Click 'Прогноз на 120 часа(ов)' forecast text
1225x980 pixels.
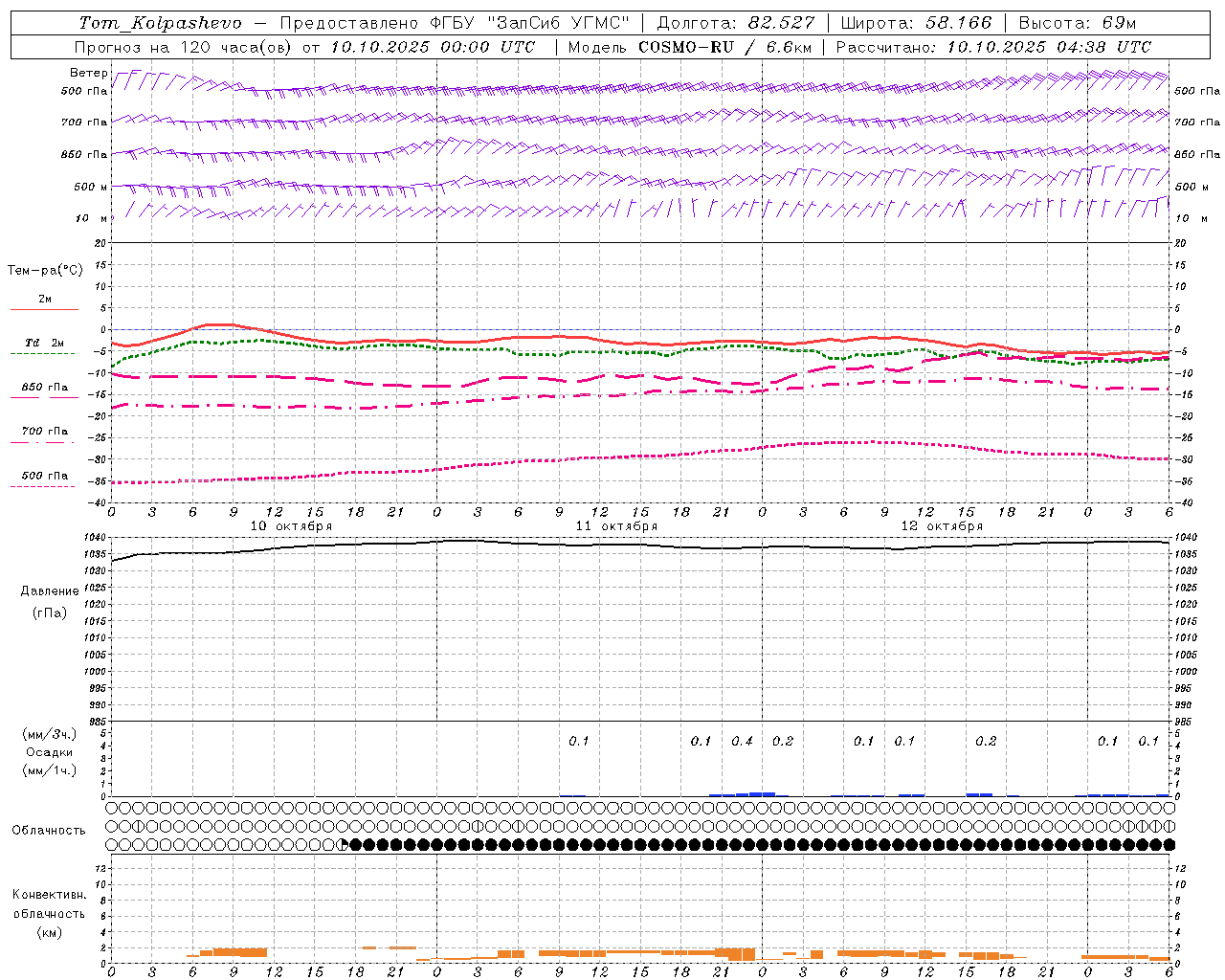pos(184,47)
